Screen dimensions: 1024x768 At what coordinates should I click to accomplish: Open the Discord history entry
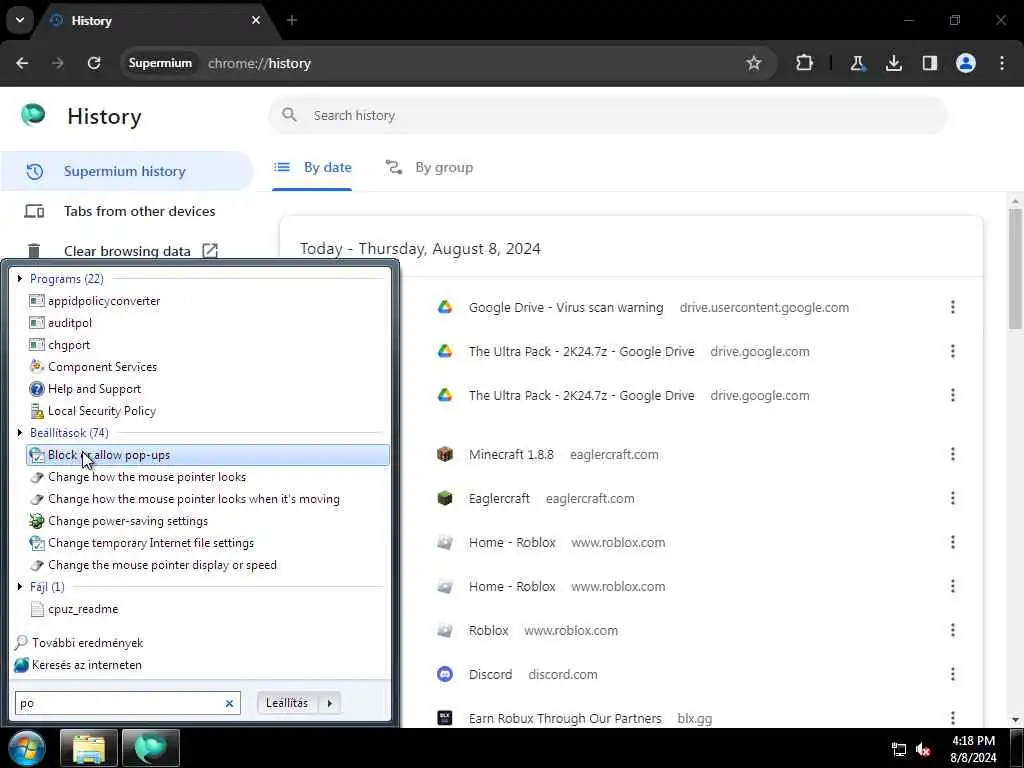pyautogui.click(x=490, y=675)
